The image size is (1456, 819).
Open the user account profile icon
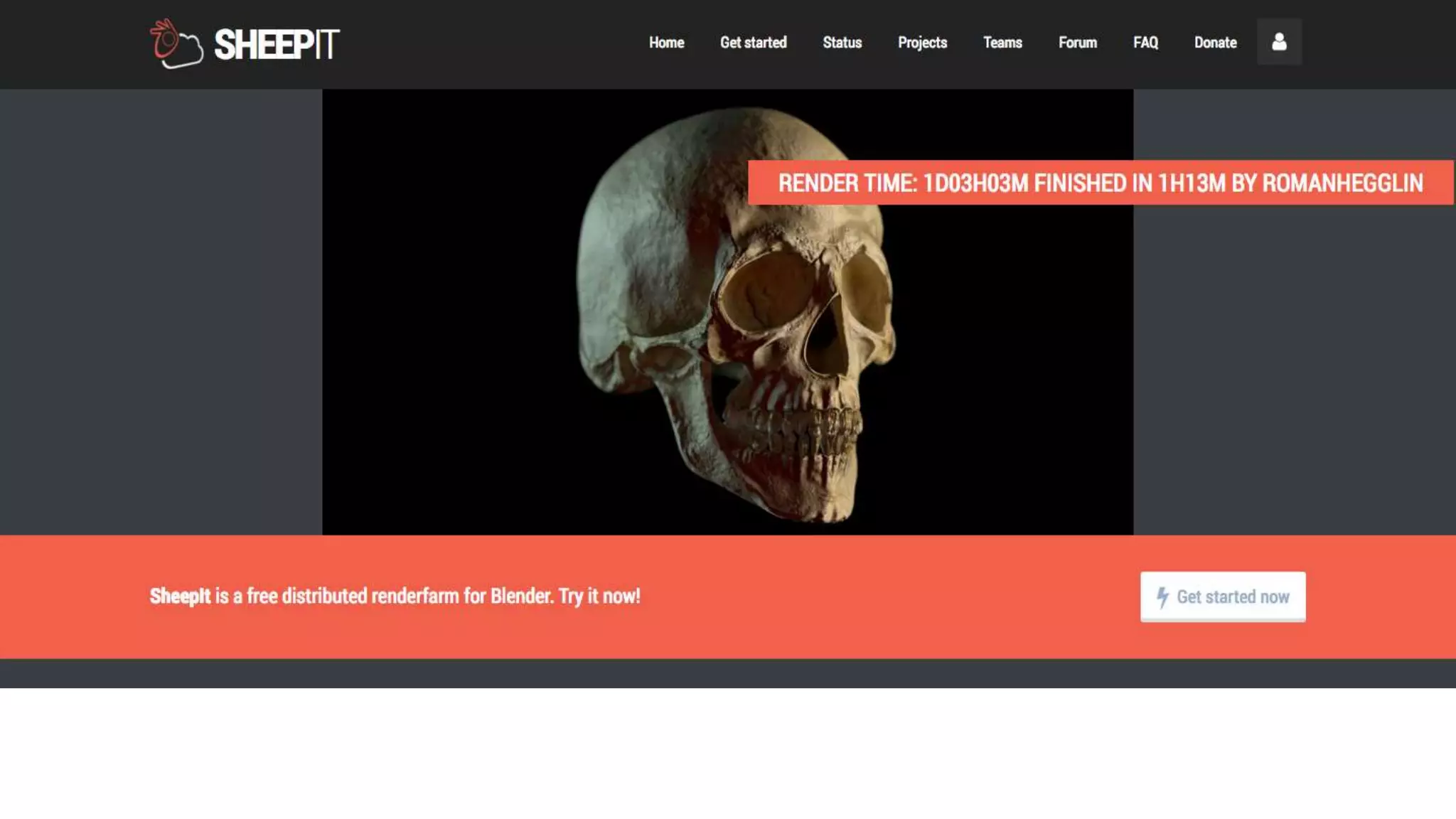(x=1279, y=42)
